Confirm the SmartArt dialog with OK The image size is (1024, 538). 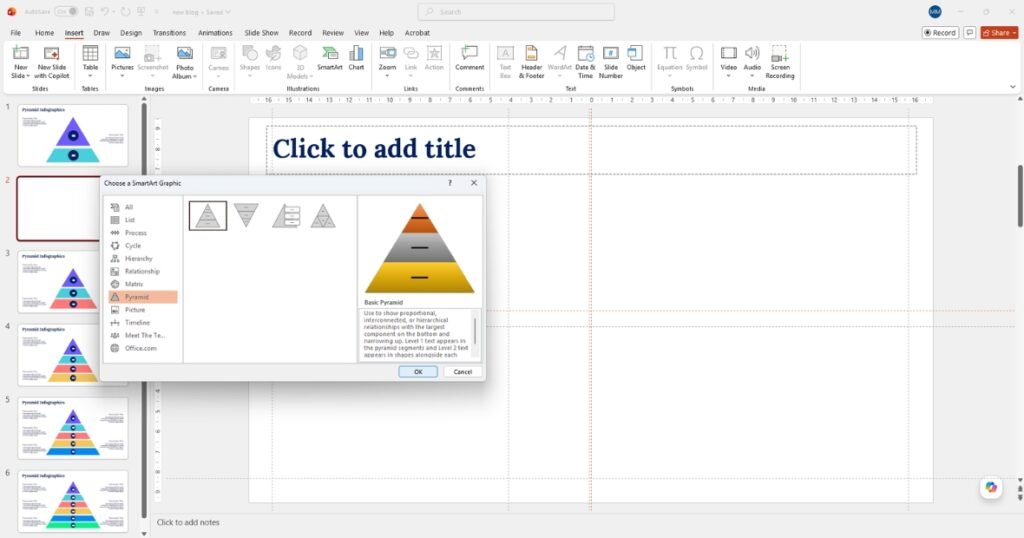pos(418,372)
